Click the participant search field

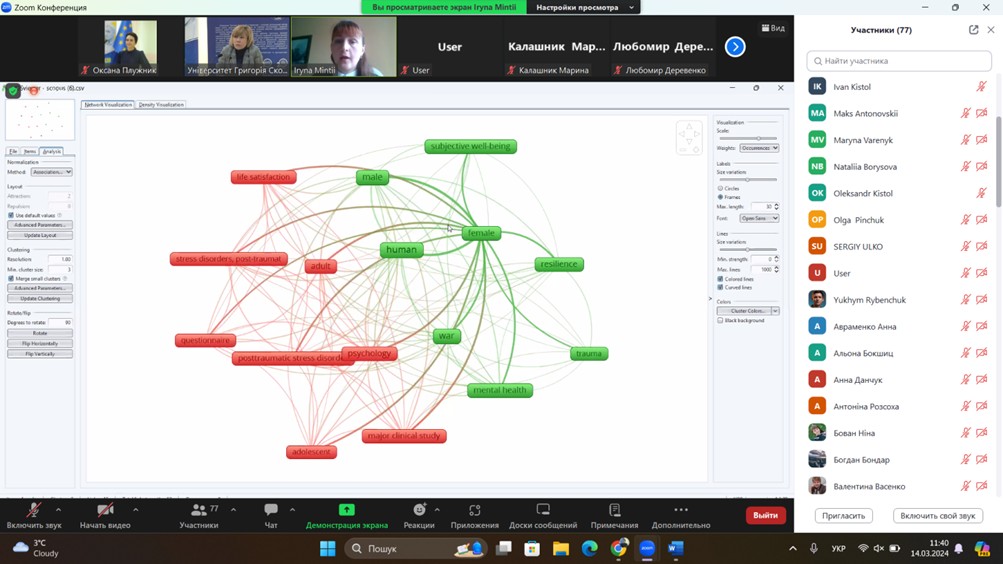click(899, 61)
